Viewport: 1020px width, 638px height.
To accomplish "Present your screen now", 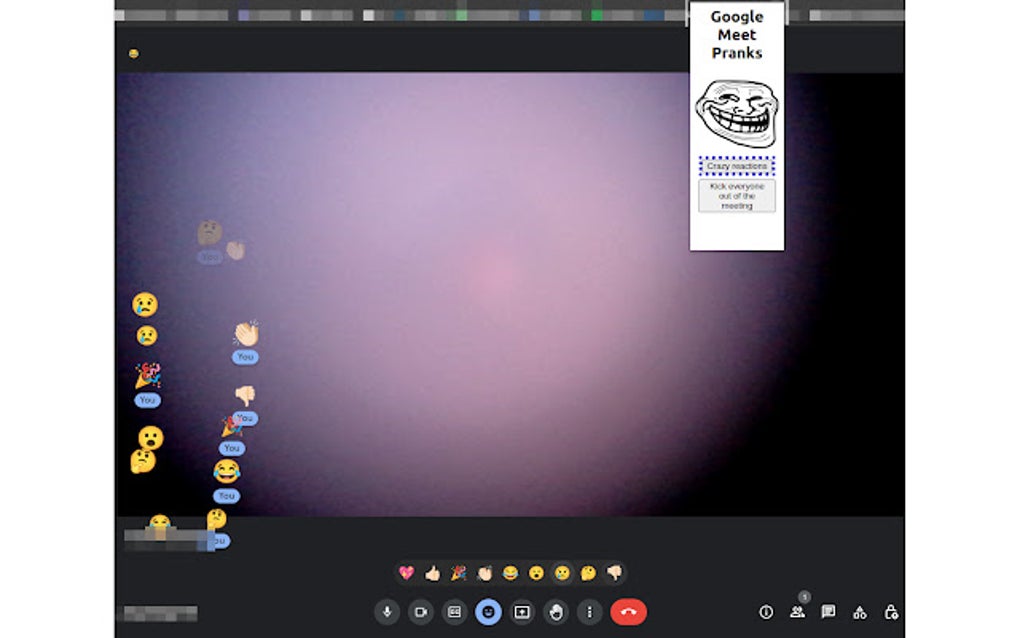I will click(521, 611).
